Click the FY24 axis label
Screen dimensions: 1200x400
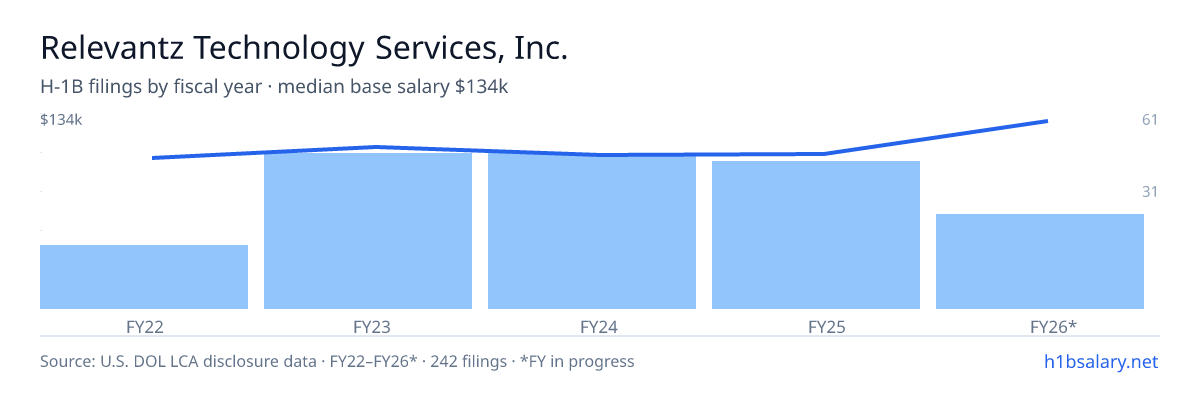[592, 326]
